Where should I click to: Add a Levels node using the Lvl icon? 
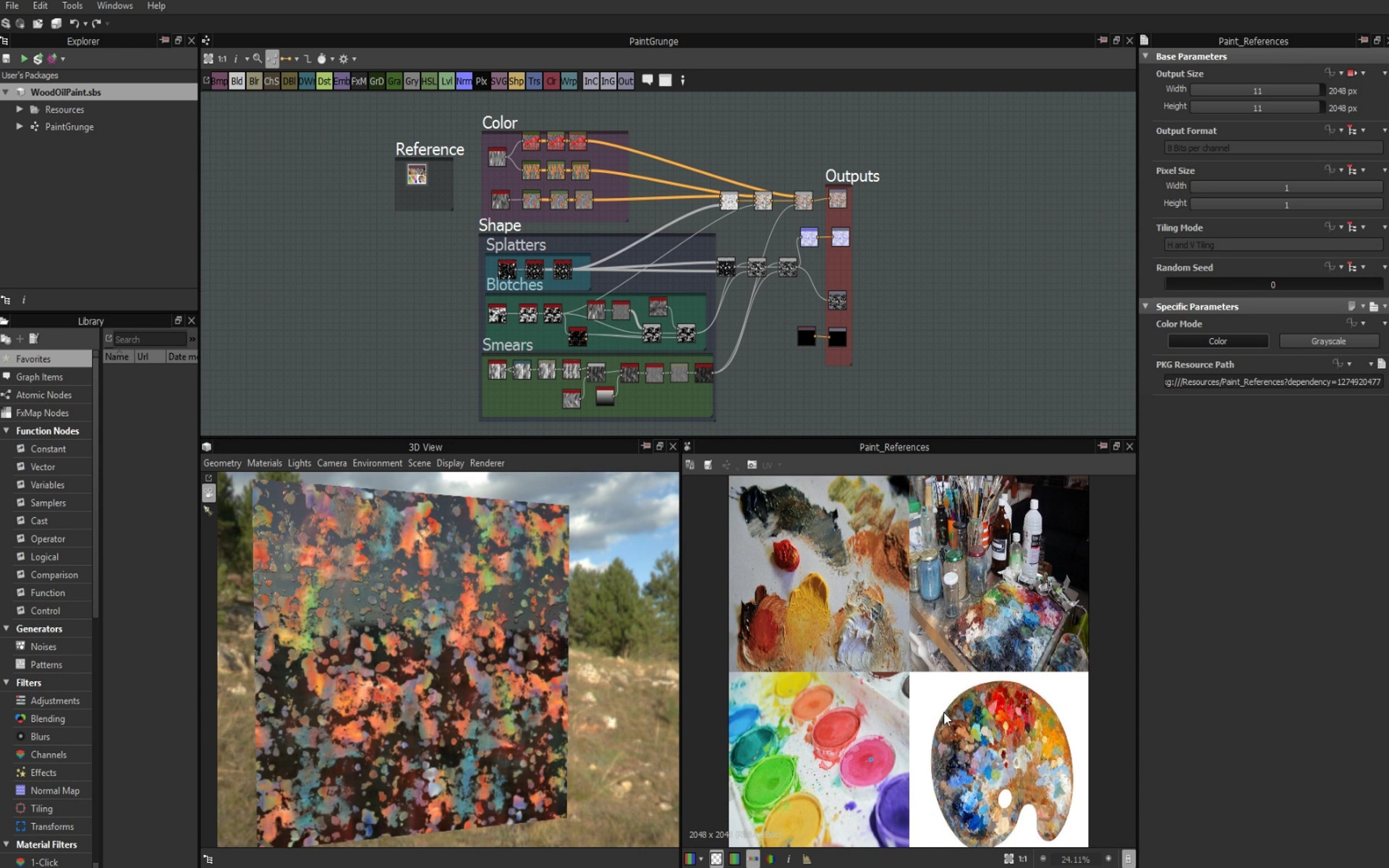tap(446, 80)
